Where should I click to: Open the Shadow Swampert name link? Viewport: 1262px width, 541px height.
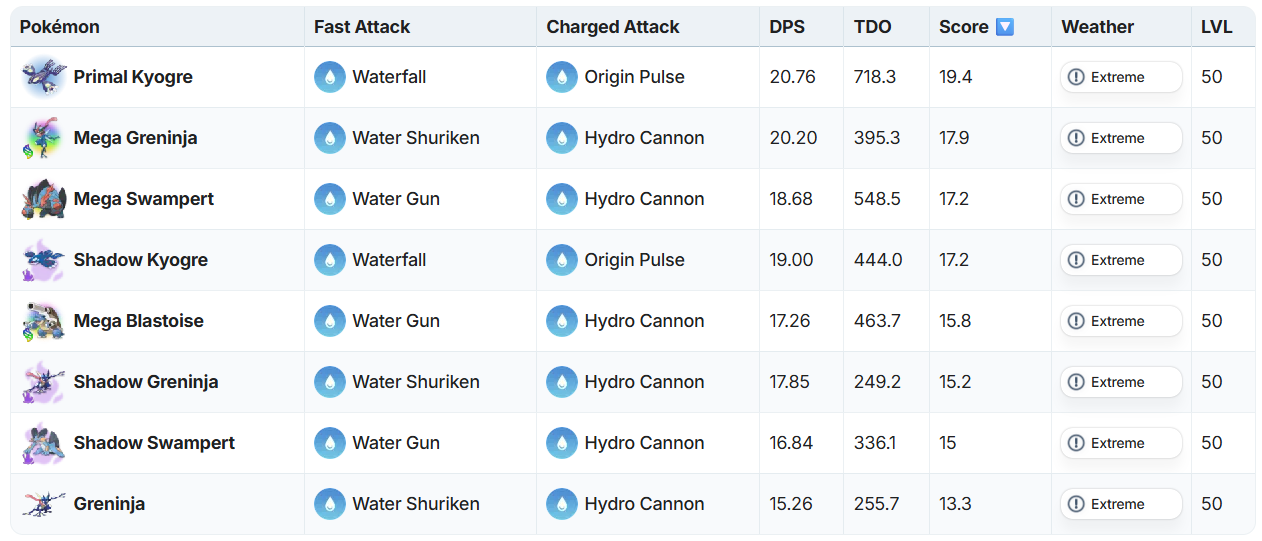[154, 443]
